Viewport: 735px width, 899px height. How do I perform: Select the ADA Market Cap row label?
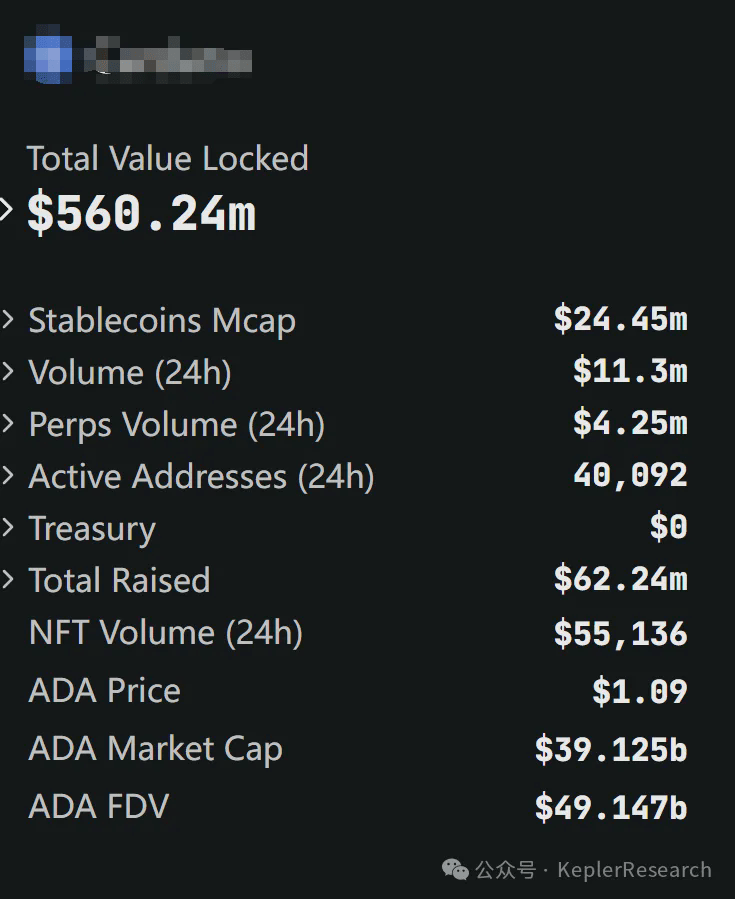155,749
